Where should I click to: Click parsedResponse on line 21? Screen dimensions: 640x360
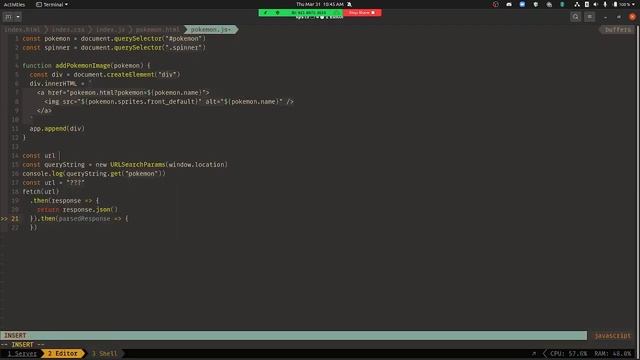[84, 219]
